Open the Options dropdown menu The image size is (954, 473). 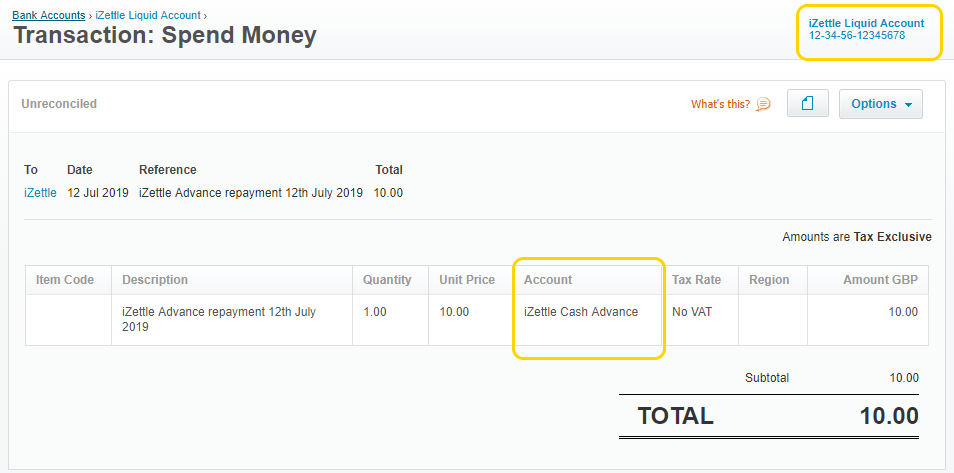tap(880, 104)
